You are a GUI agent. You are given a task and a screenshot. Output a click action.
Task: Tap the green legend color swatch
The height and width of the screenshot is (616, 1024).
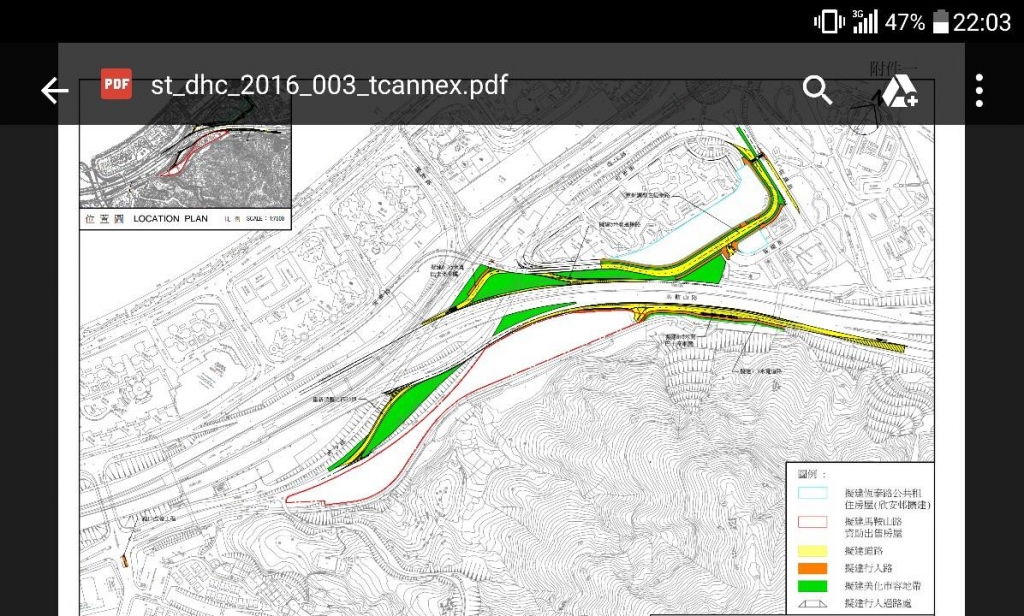pyautogui.click(x=812, y=586)
